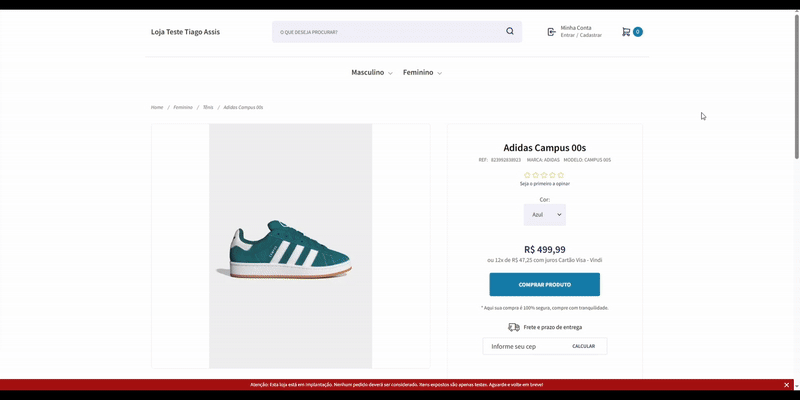The image size is (800, 400).
Task: Click the MARCA: ADIDAS text
Action: tap(543, 160)
